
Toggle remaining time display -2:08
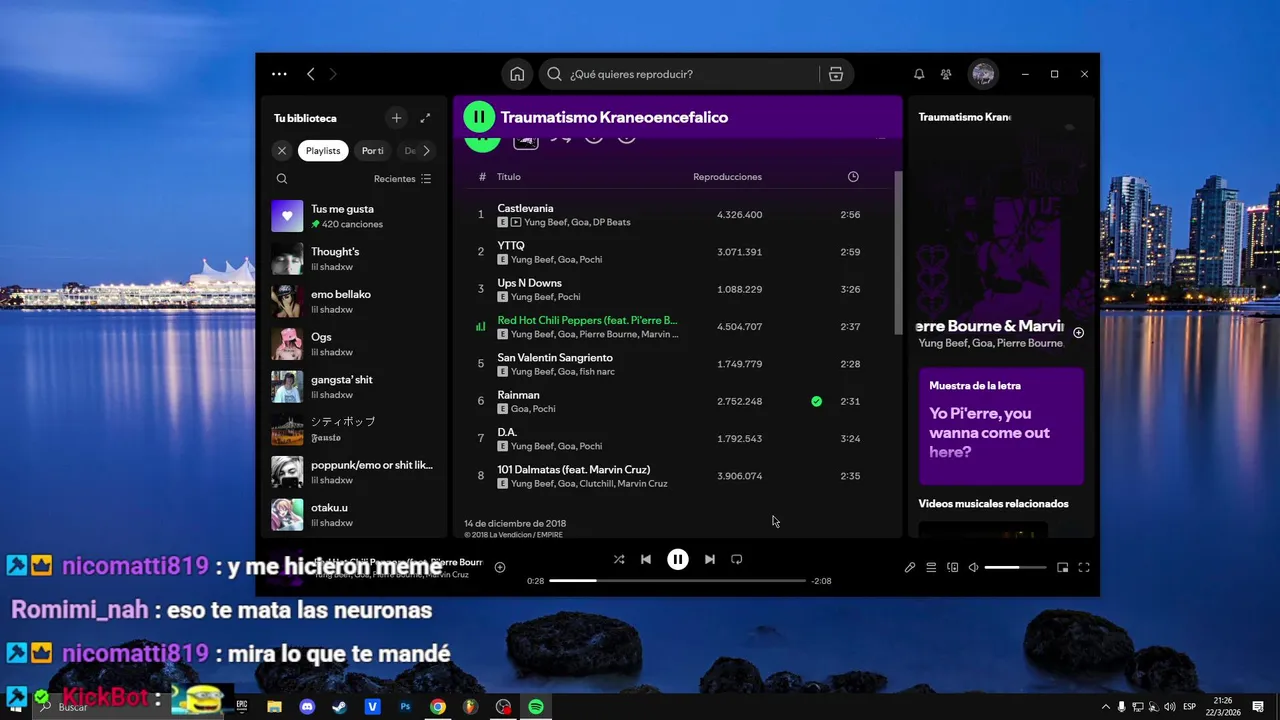click(821, 581)
